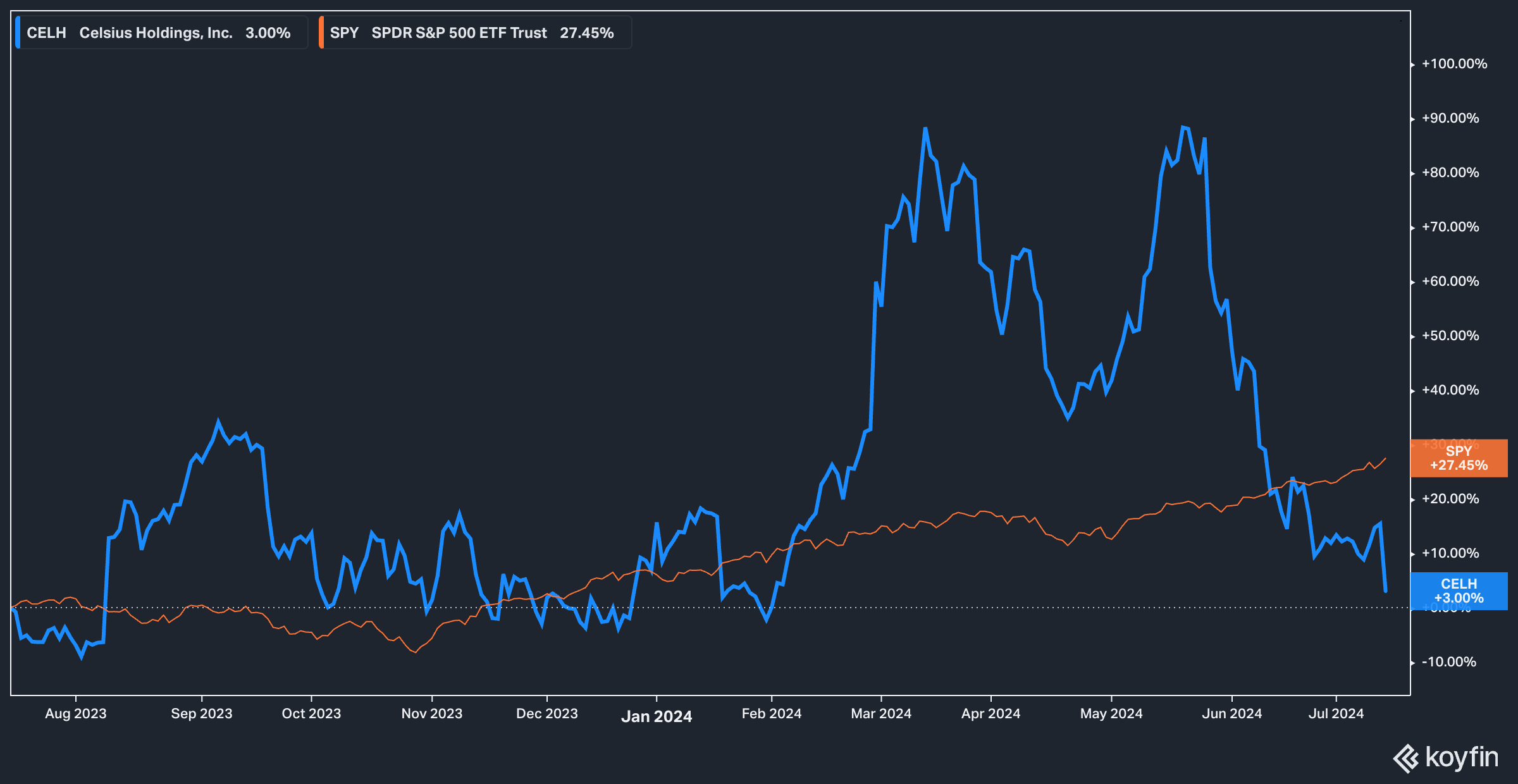This screenshot has height=784, width=1518.
Task: Click the Feb 2024 x-axis label
Action: [x=772, y=714]
